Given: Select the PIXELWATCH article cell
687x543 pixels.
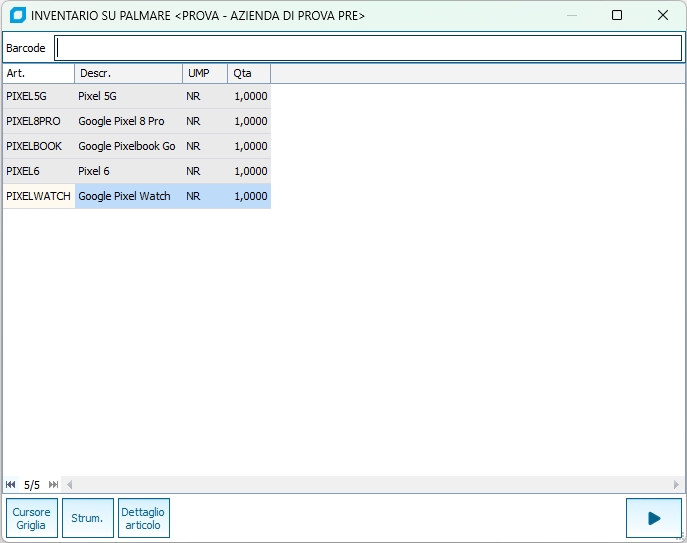Looking at the screenshot, I should click(x=39, y=196).
